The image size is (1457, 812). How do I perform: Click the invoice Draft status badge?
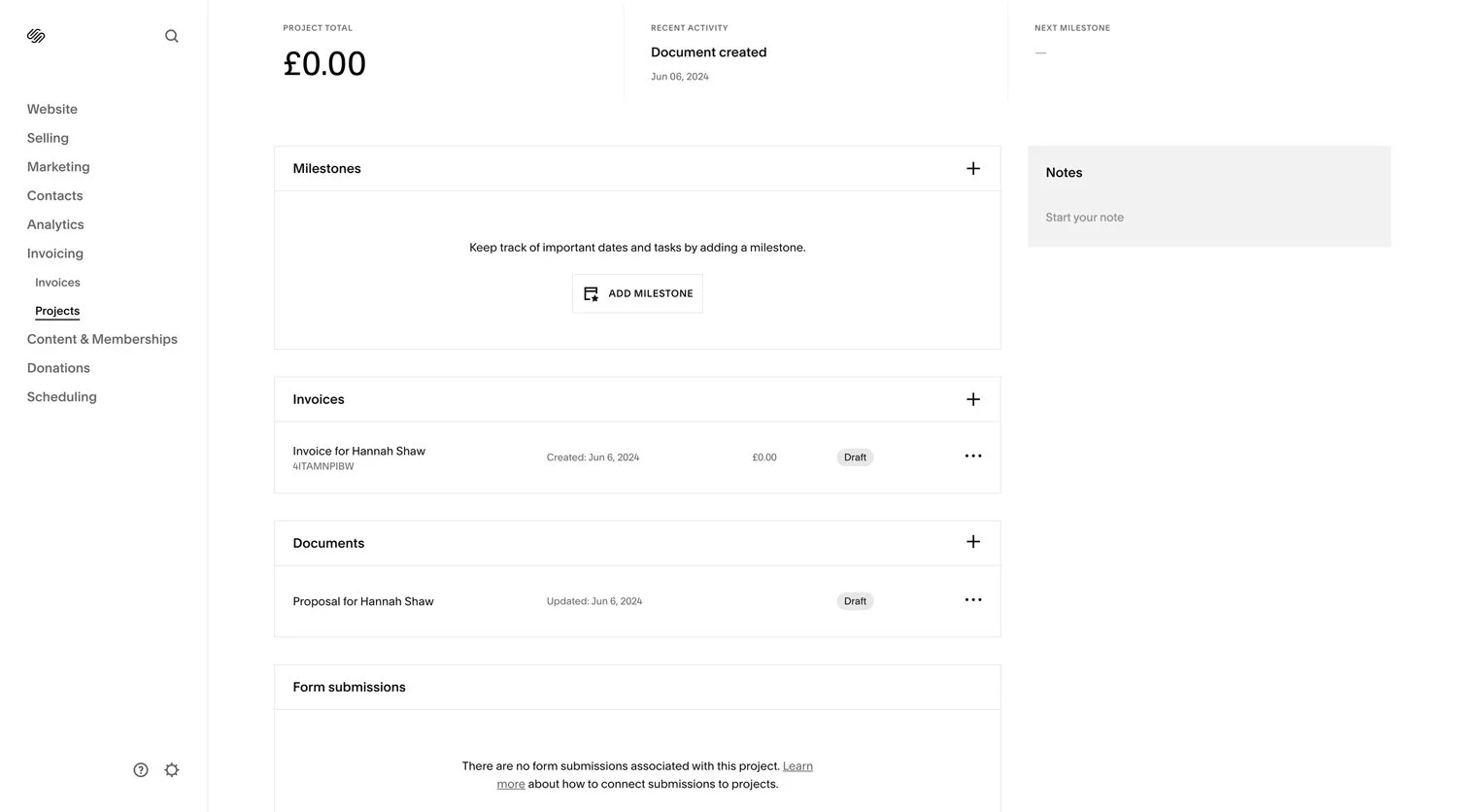(855, 457)
